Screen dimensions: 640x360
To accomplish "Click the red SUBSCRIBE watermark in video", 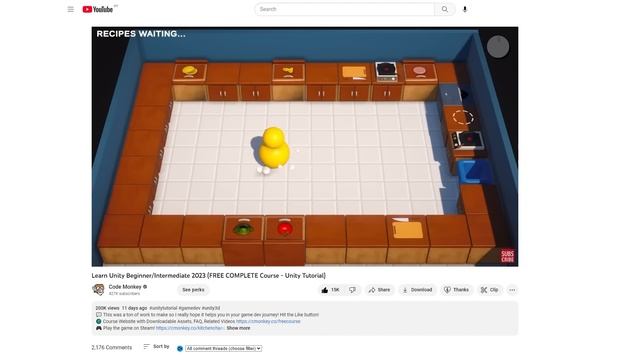I will pos(507,256).
